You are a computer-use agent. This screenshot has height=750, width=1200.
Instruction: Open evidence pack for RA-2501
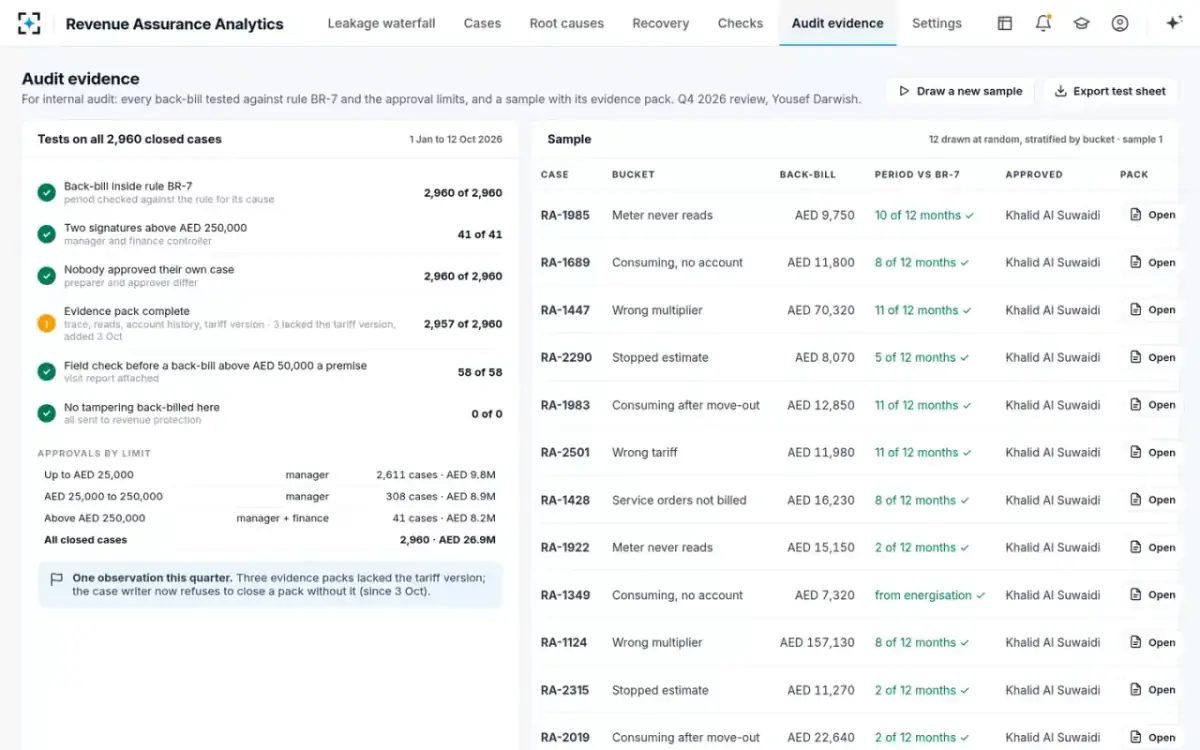point(1152,452)
